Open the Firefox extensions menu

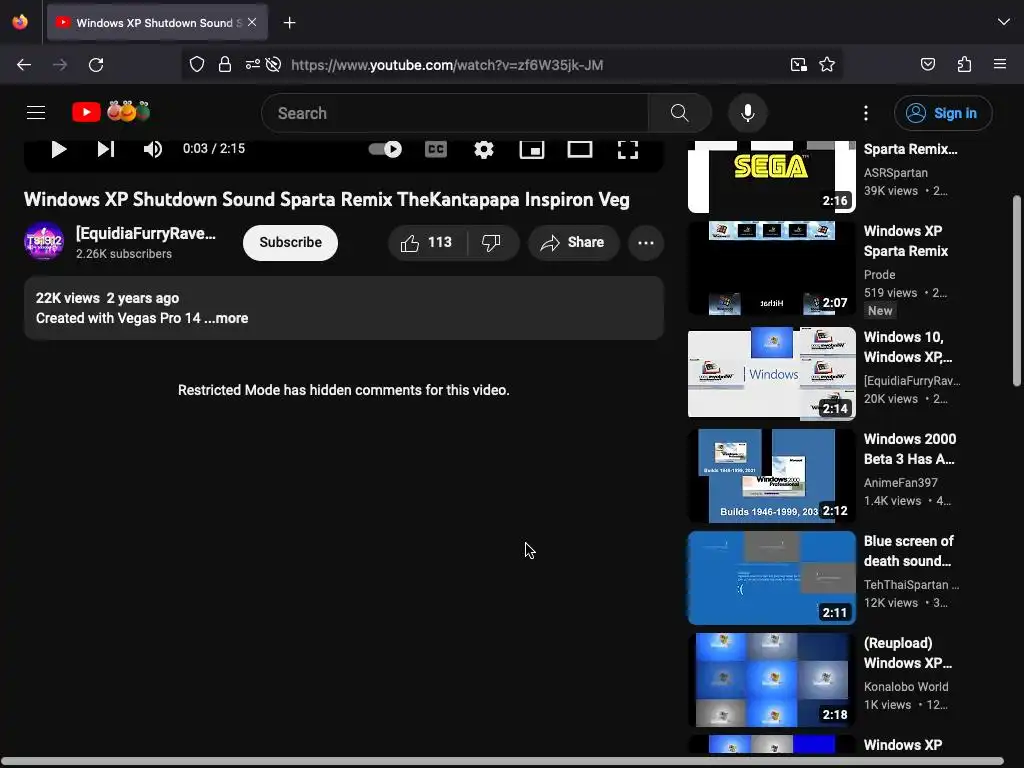964,64
